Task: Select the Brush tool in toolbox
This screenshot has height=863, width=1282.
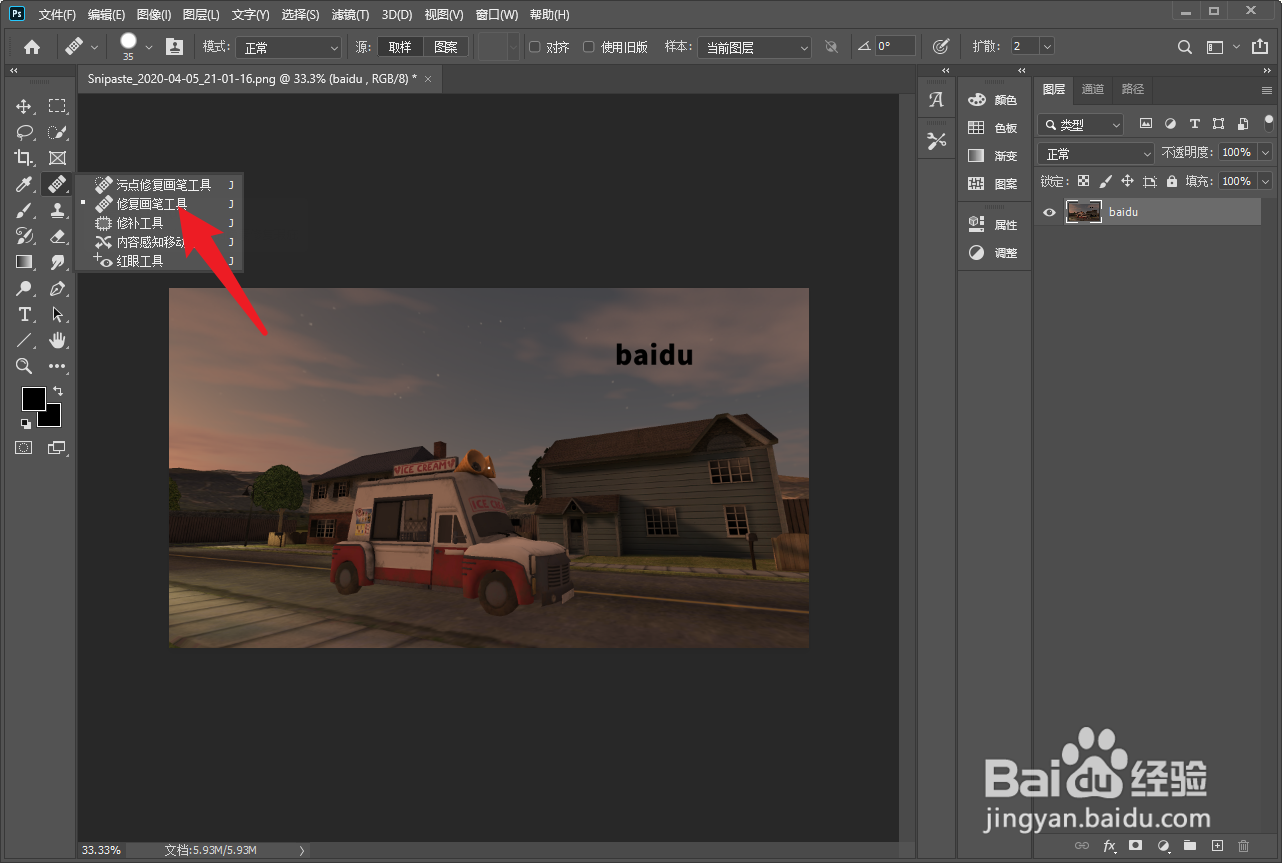Action: coord(24,210)
